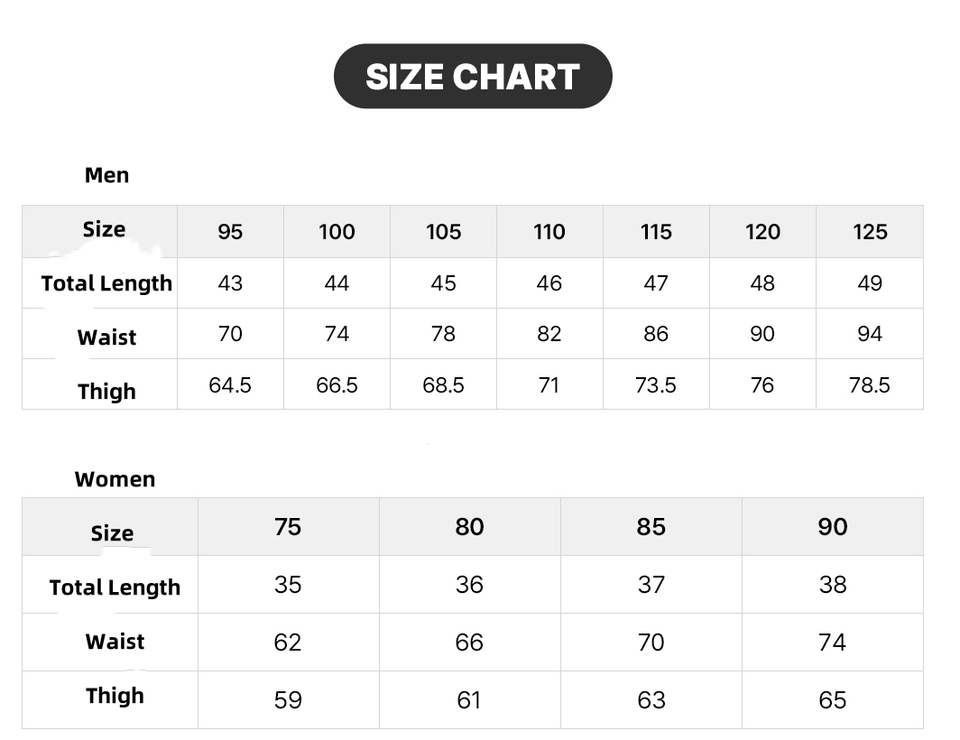Click men's waist value 90

click(762, 334)
